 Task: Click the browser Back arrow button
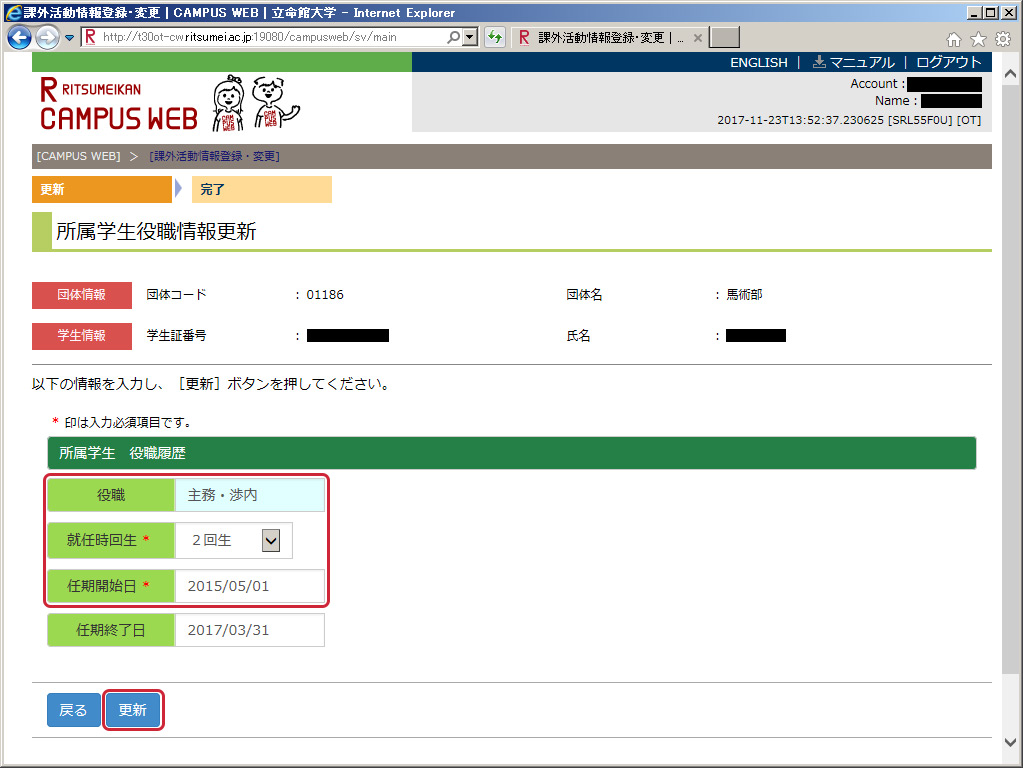[x=19, y=38]
